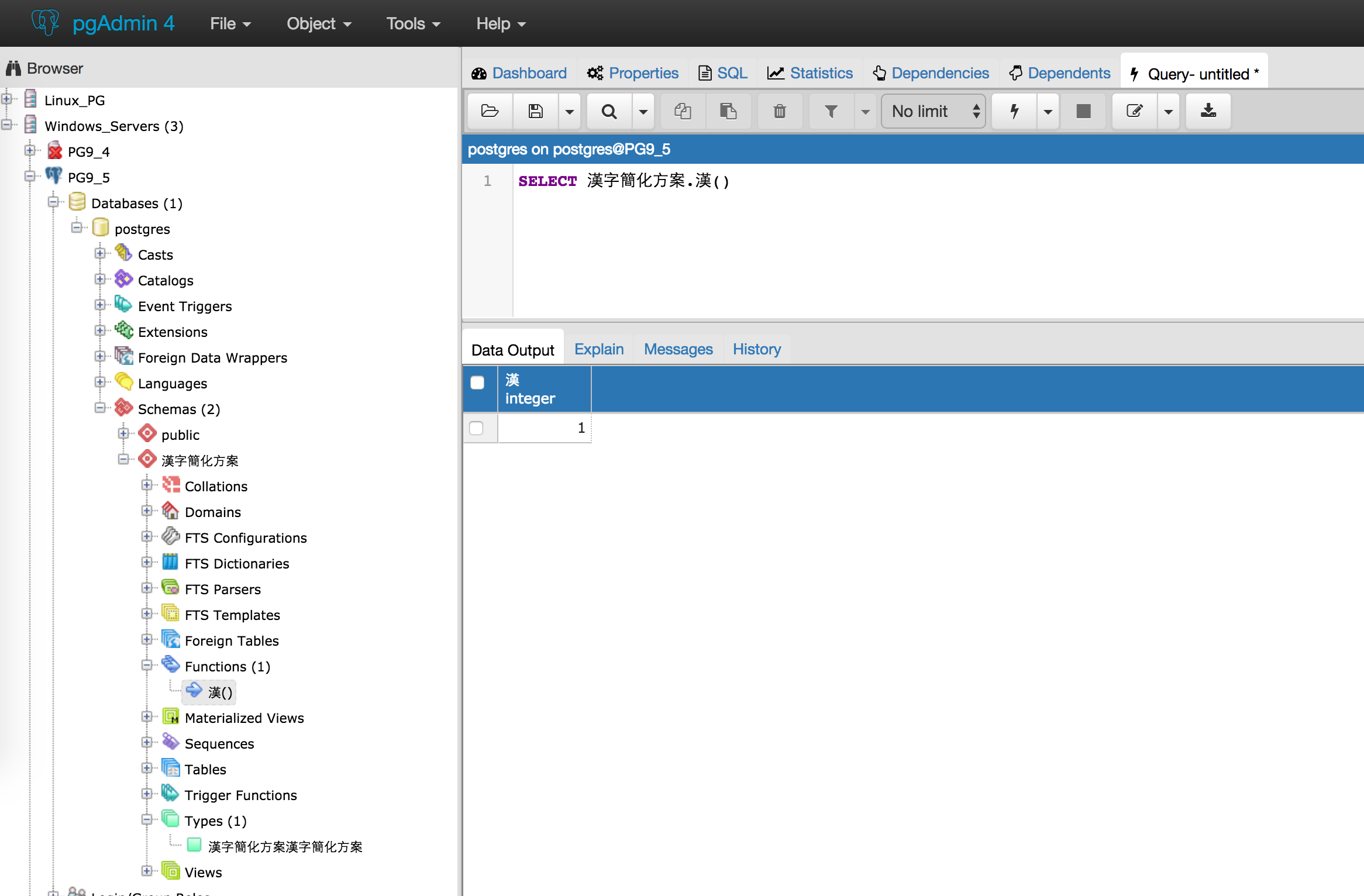Open the No limit rows dropdown
The height and width of the screenshot is (896, 1364).
pyautogui.click(x=933, y=111)
